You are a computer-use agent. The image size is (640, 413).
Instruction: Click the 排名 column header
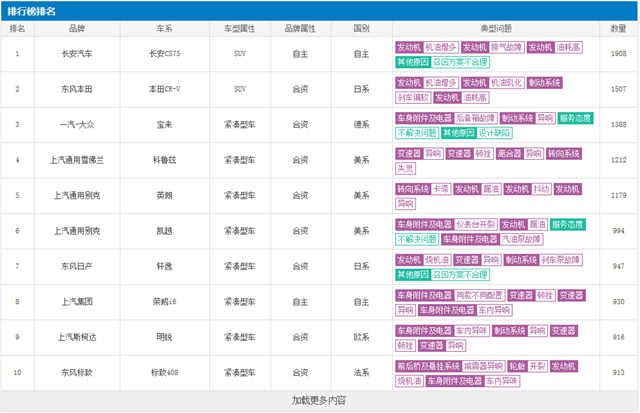point(18,29)
